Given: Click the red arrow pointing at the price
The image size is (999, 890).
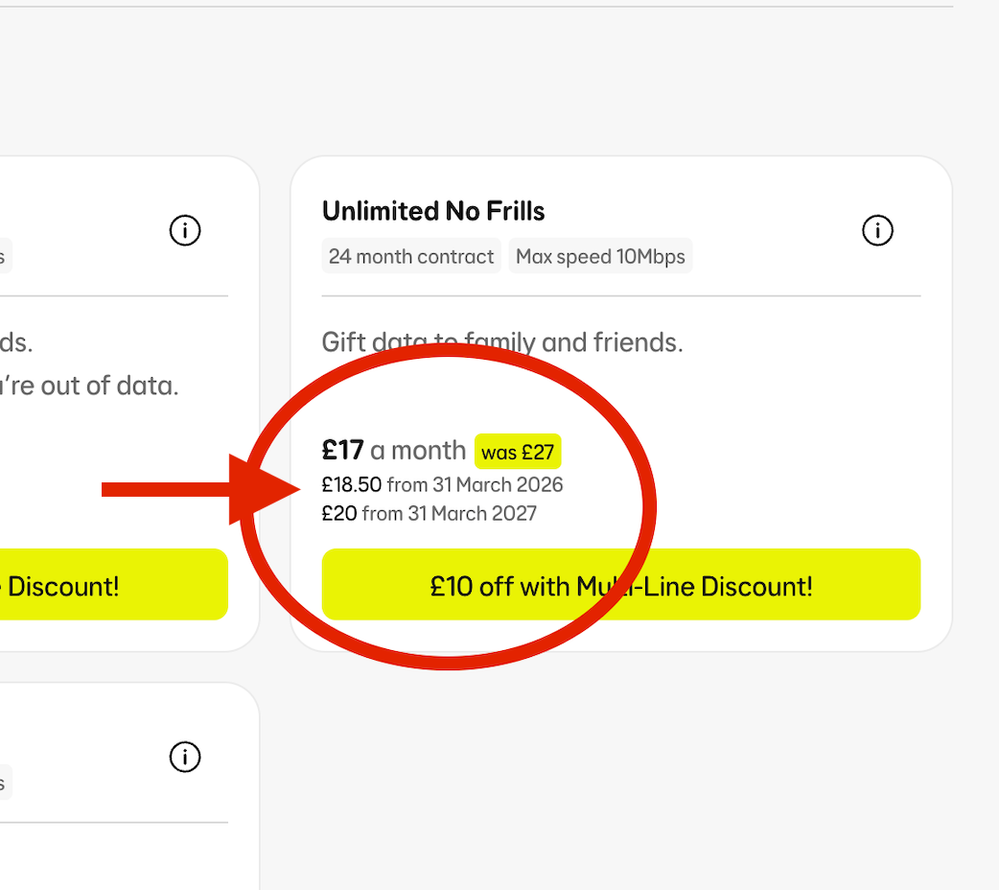Looking at the screenshot, I should [201, 489].
